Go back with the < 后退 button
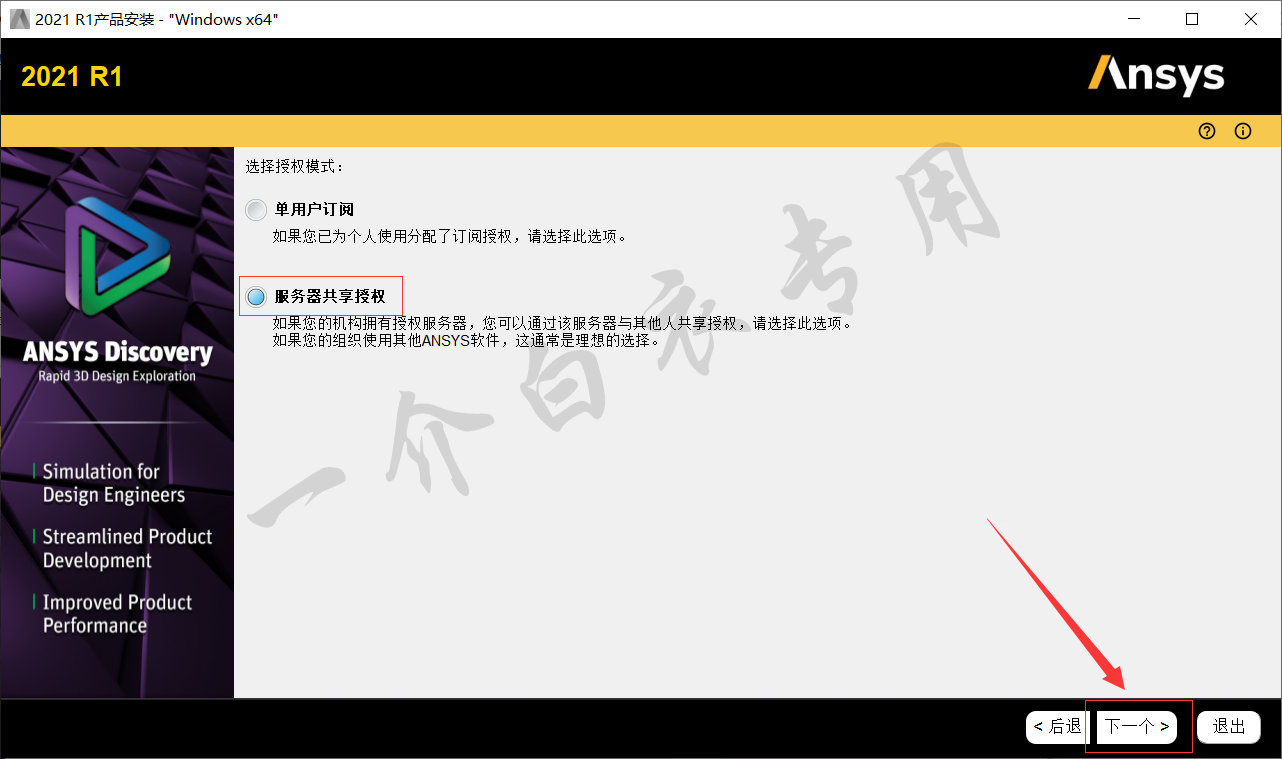The image size is (1282, 759). pyautogui.click(x=1057, y=727)
